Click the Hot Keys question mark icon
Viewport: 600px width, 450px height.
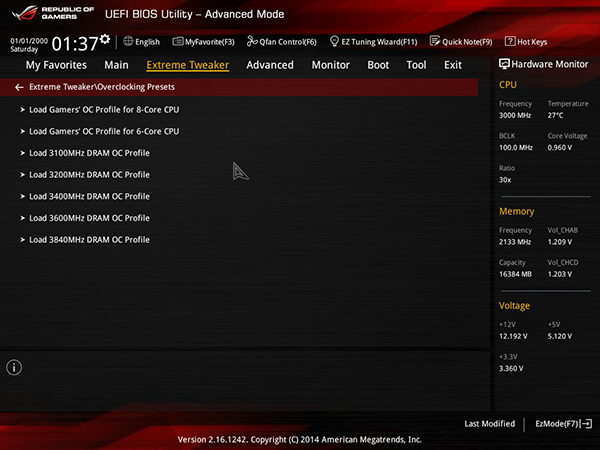click(510, 41)
